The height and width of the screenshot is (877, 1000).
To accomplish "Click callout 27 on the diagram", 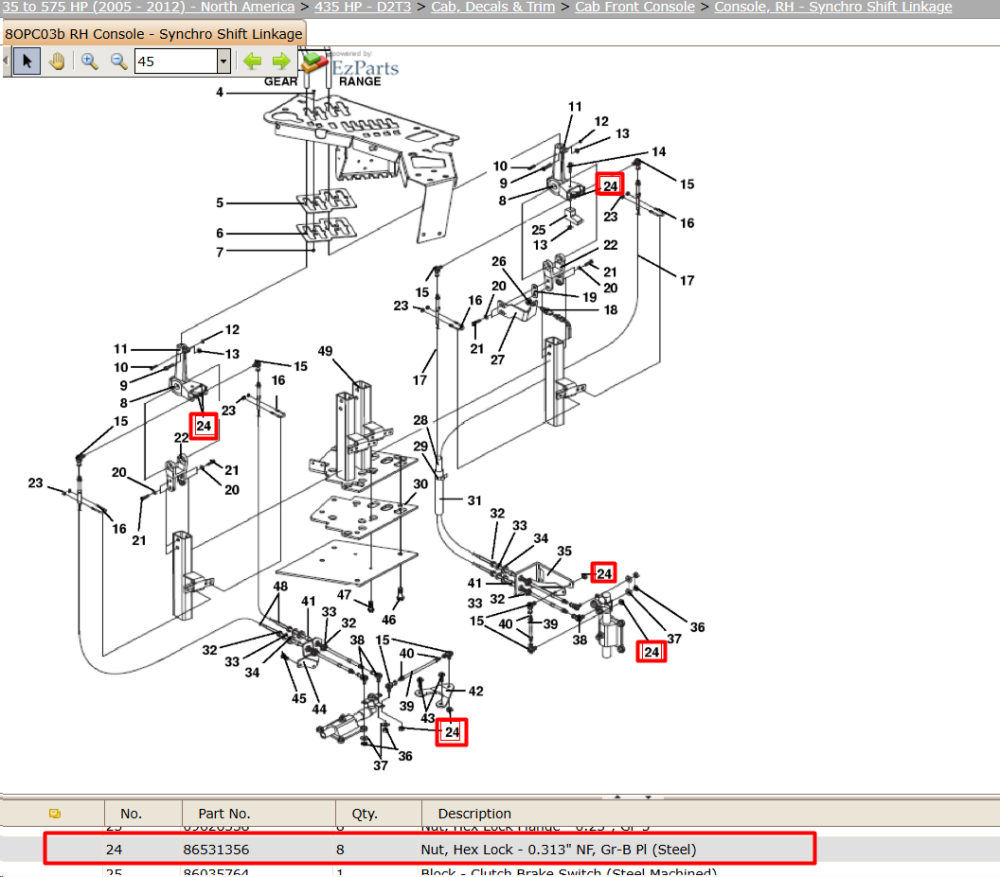I will pyautogui.click(x=497, y=360).
